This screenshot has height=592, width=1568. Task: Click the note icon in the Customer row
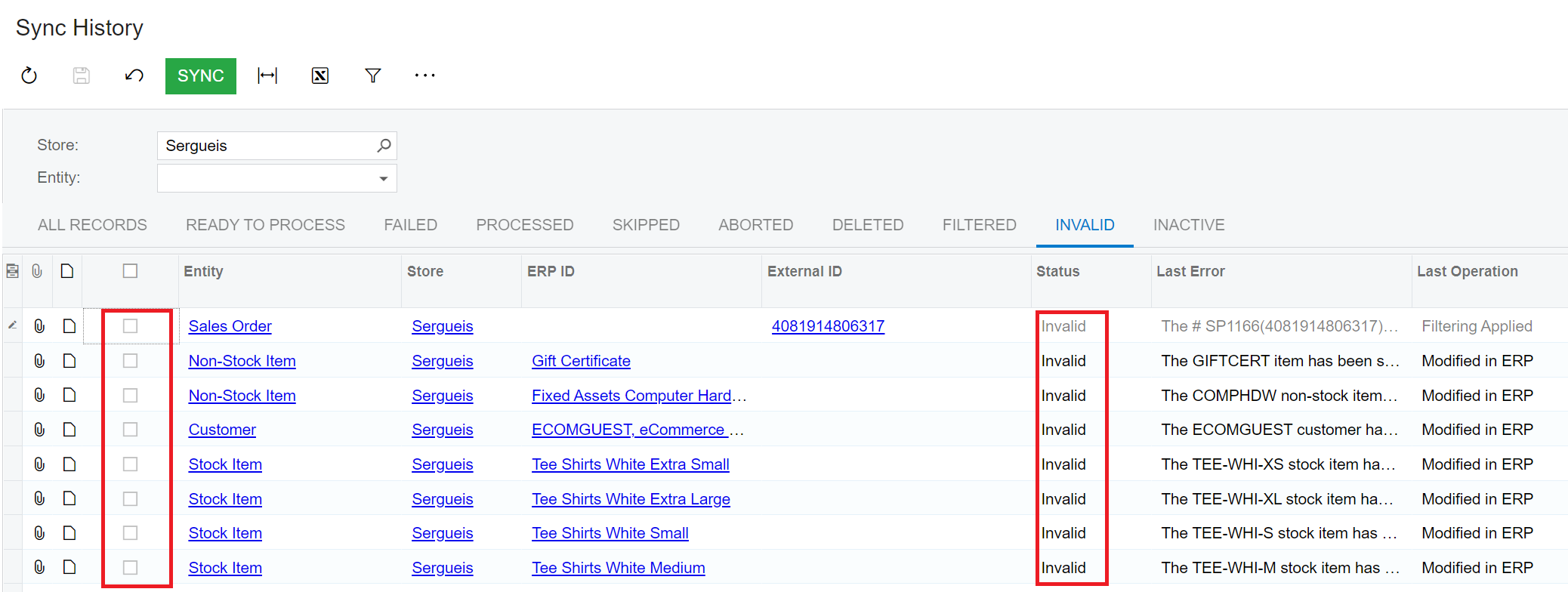pyautogui.click(x=69, y=430)
